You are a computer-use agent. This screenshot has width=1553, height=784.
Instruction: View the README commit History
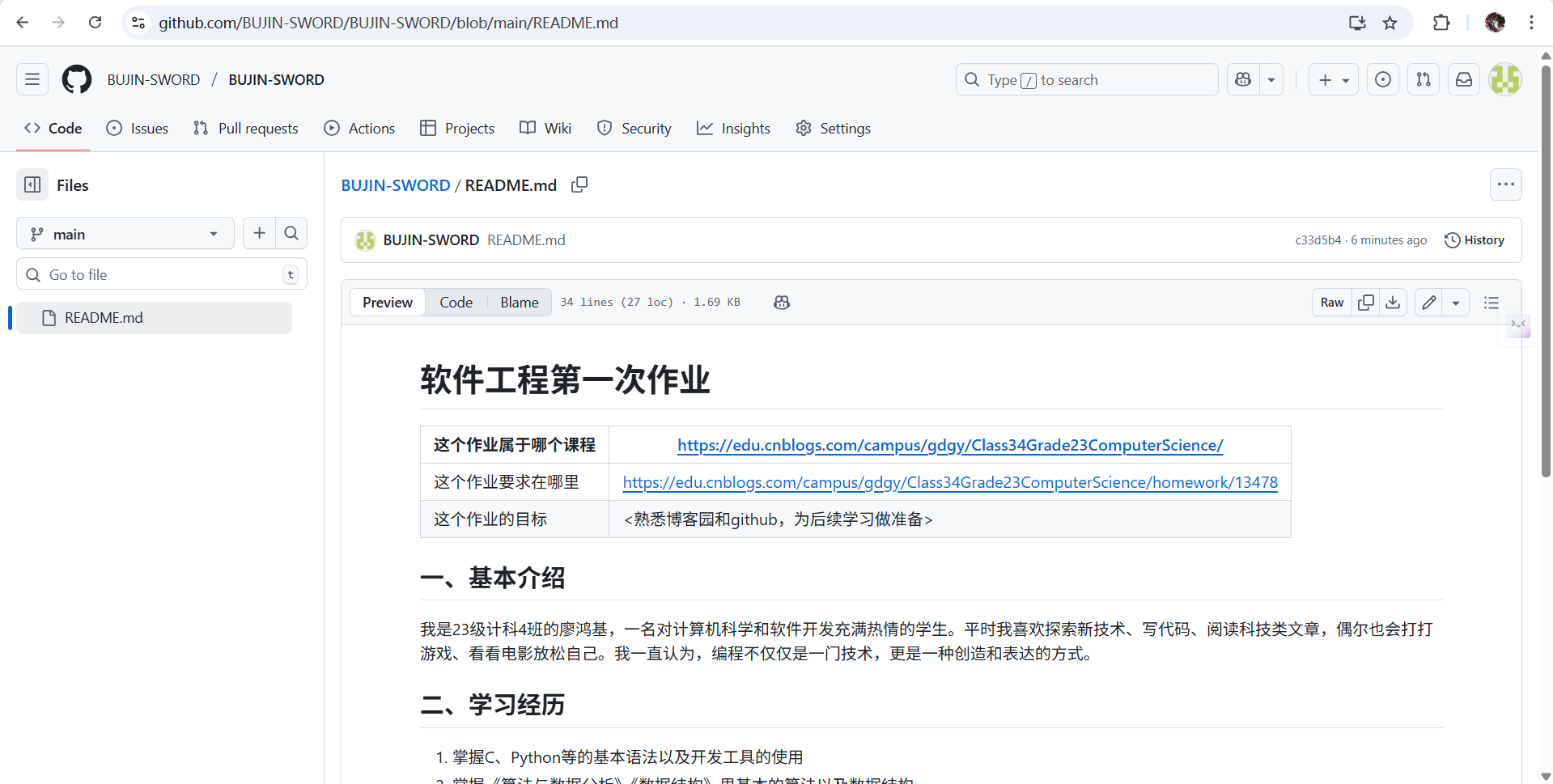coord(1475,239)
